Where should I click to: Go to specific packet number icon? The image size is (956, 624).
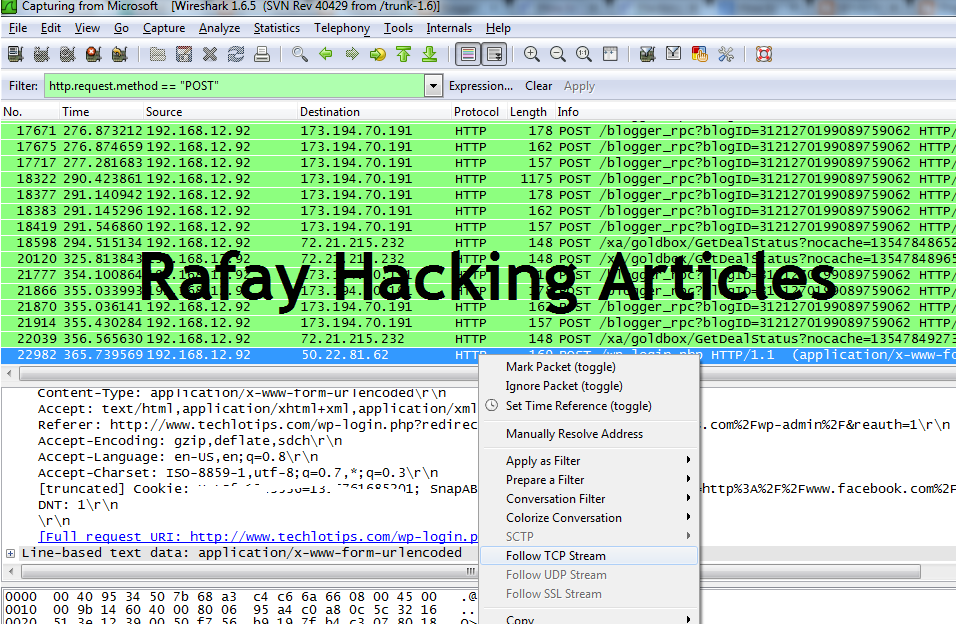coord(378,54)
